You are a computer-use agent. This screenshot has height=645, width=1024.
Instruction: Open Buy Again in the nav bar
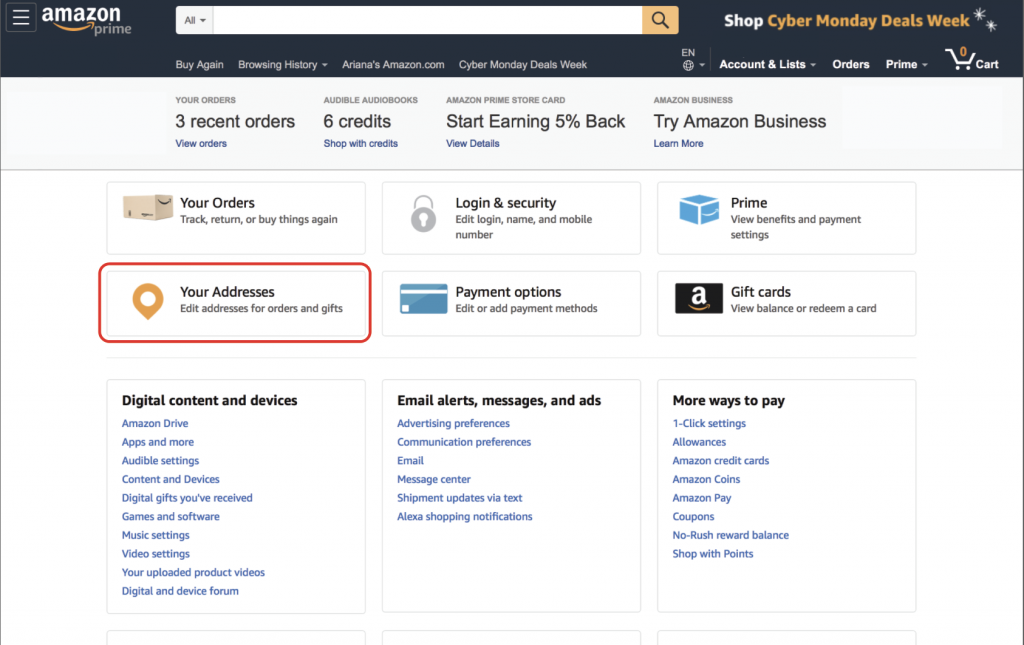199,65
